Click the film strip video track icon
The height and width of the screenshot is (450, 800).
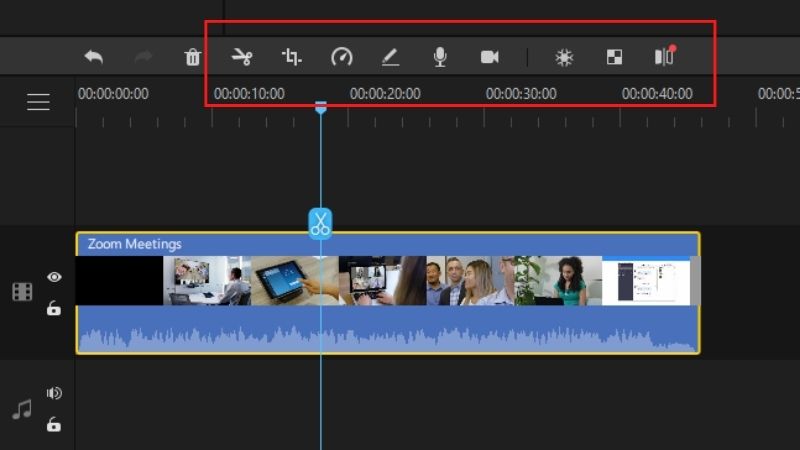pos(22,292)
